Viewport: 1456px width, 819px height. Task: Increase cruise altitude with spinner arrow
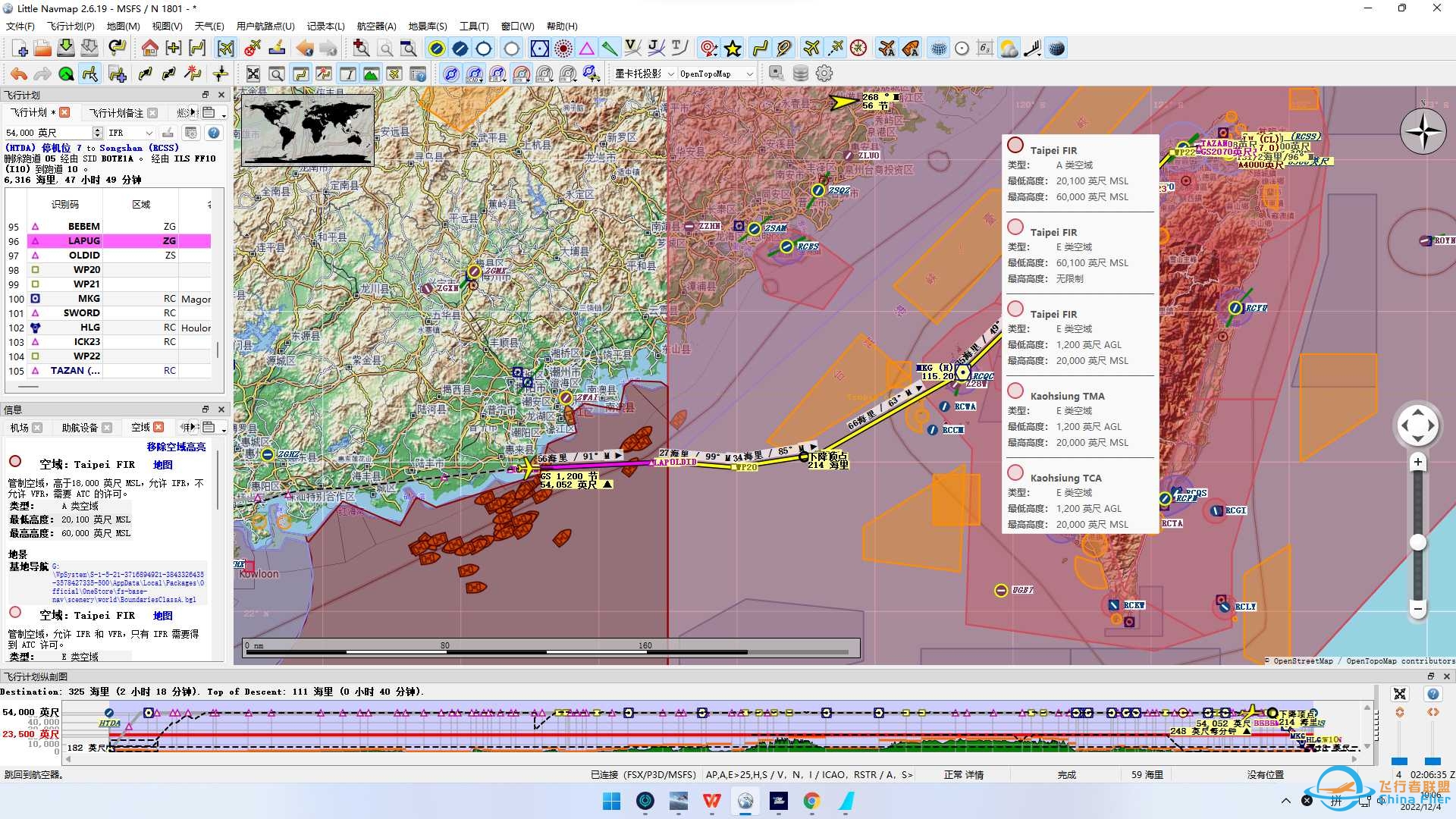click(x=97, y=129)
